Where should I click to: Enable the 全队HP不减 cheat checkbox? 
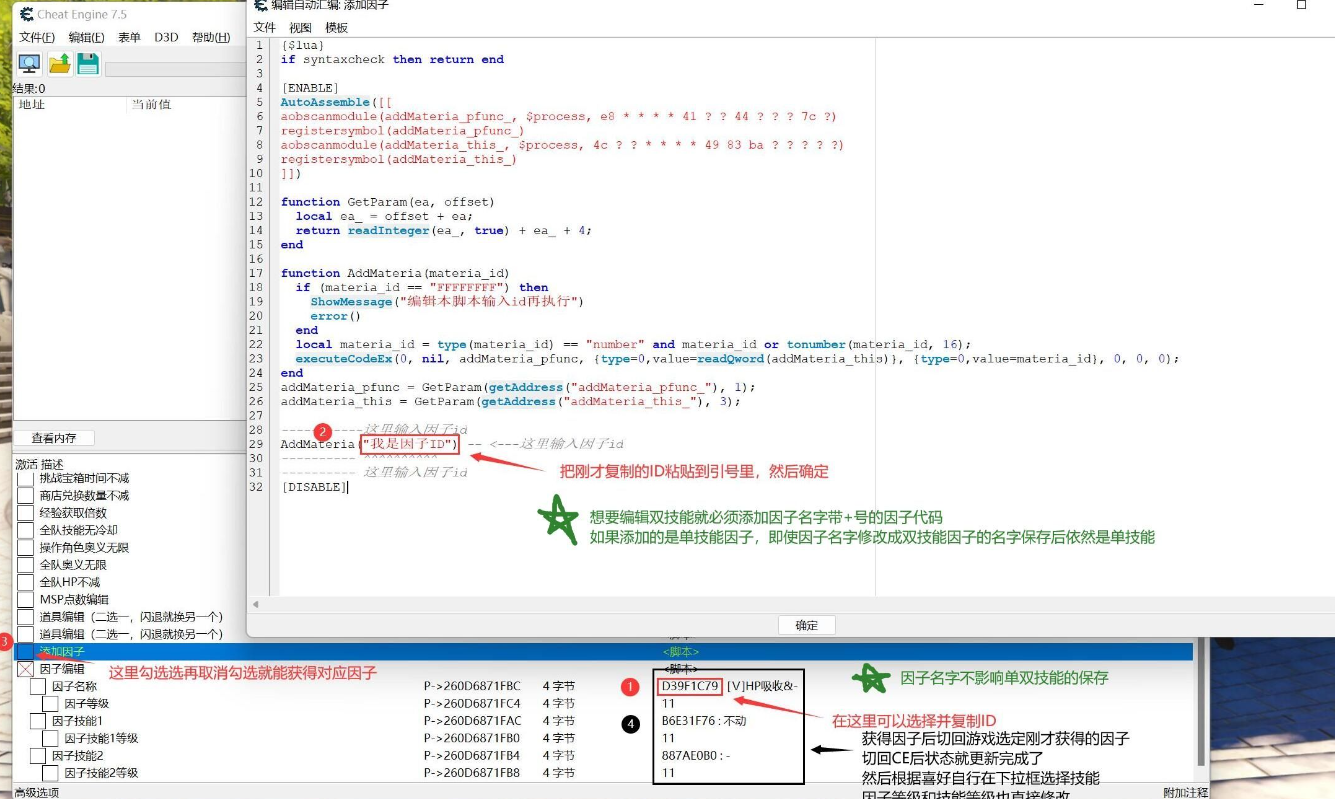pos(26,582)
